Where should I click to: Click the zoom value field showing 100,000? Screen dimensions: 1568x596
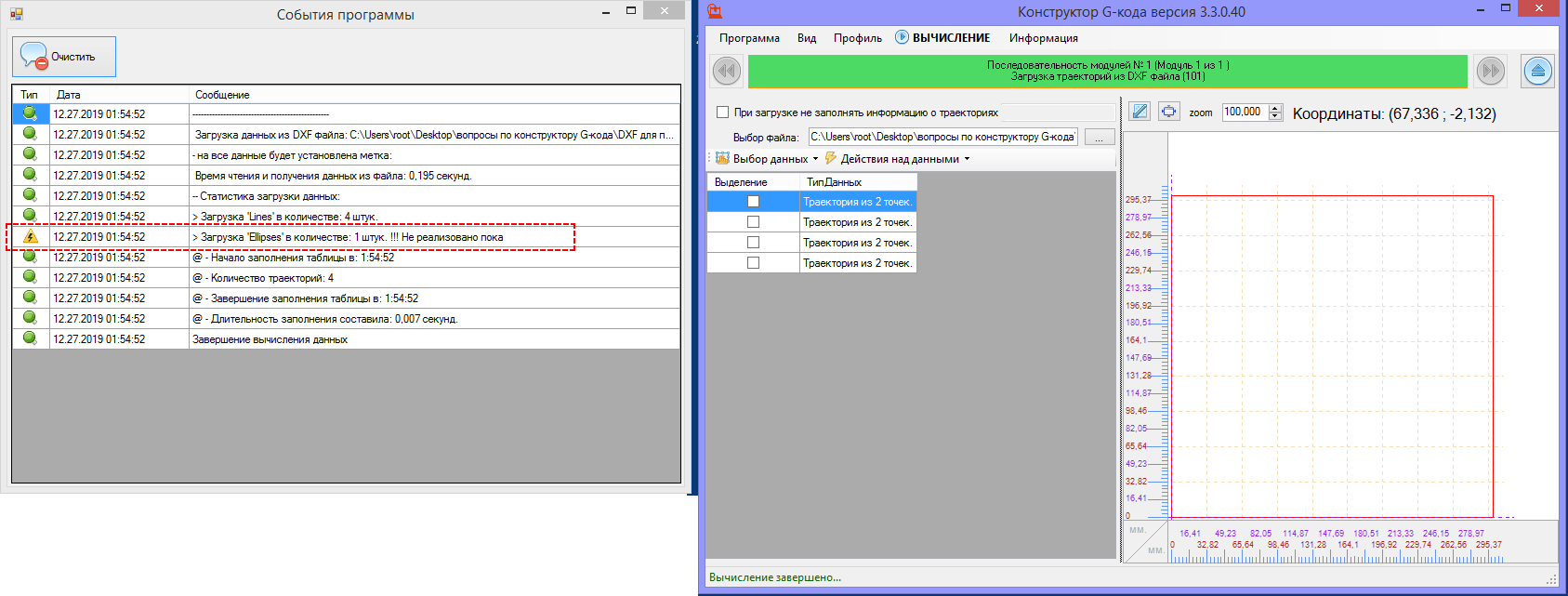(1245, 113)
